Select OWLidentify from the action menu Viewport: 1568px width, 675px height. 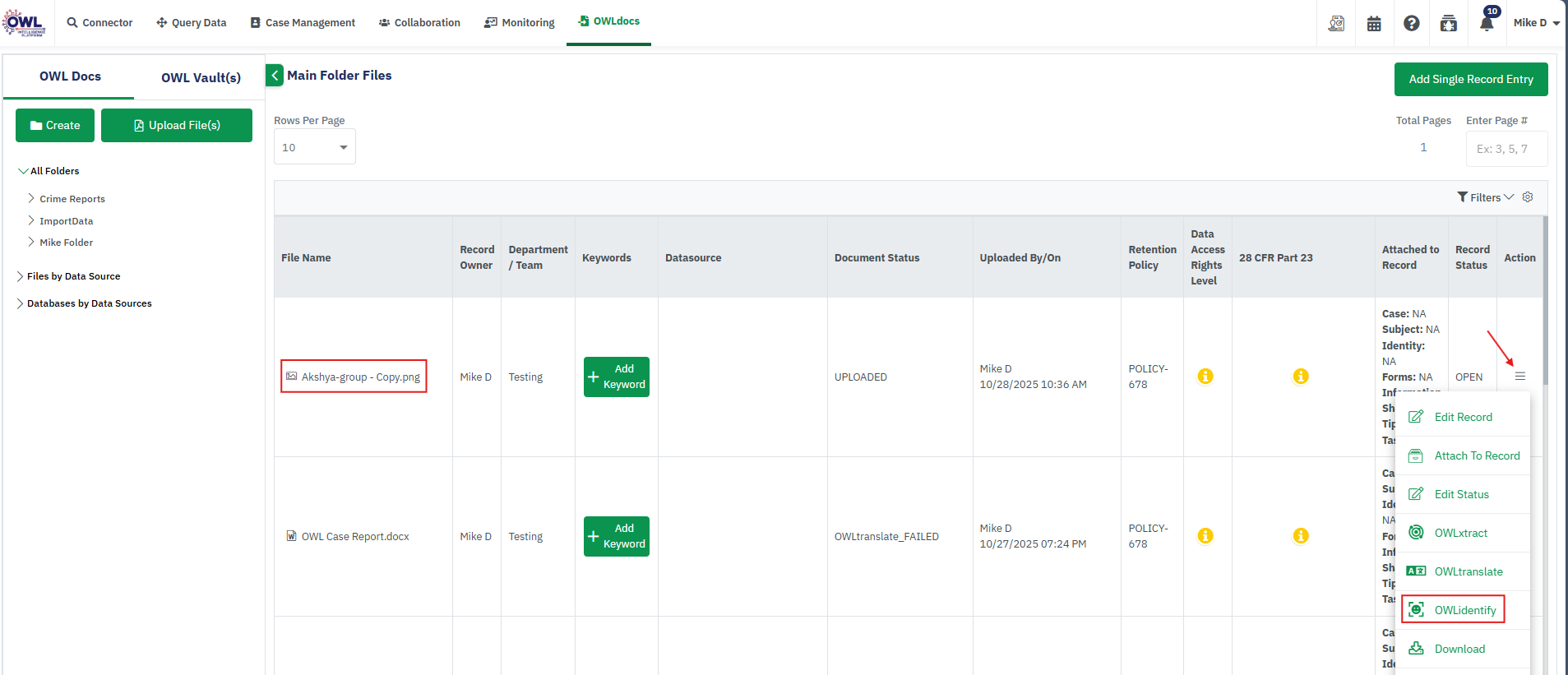coord(1464,610)
